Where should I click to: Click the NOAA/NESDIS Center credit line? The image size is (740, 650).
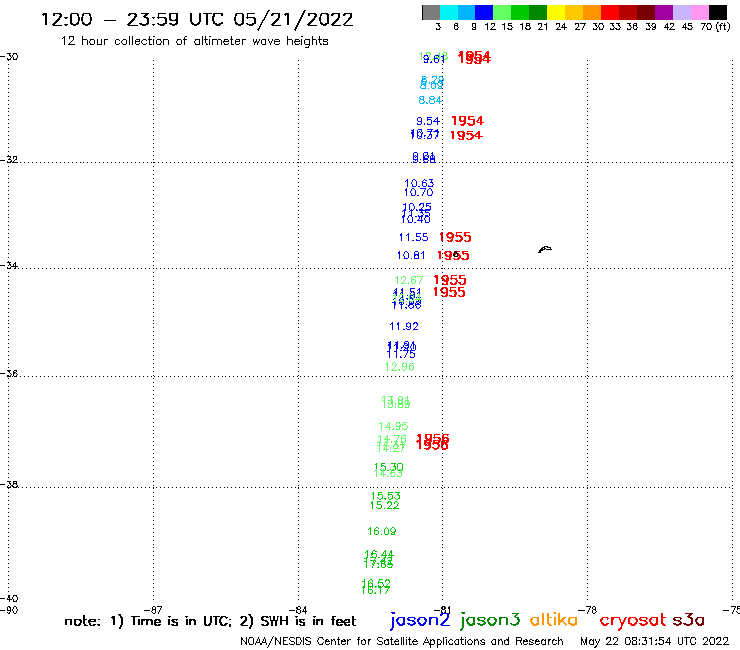(x=402, y=641)
